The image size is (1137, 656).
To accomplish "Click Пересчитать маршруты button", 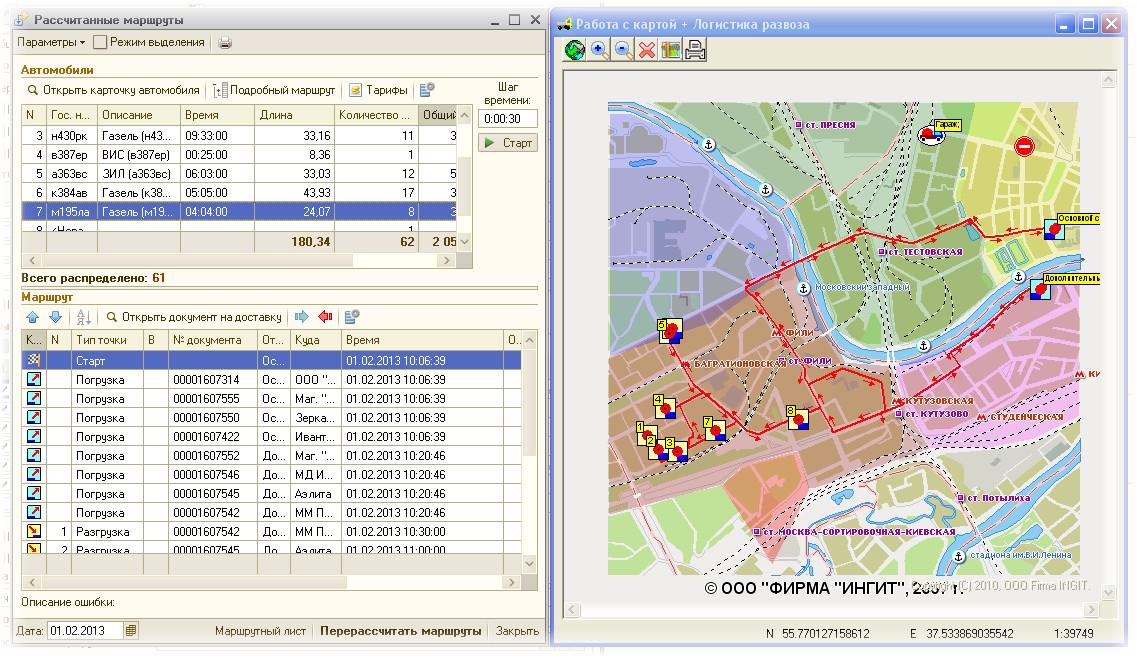I will point(400,631).
